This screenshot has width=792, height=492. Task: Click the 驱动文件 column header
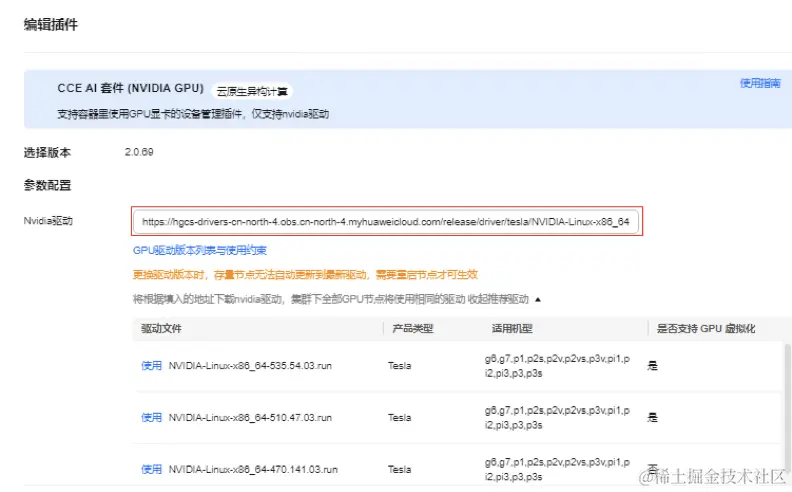point(161,328)
